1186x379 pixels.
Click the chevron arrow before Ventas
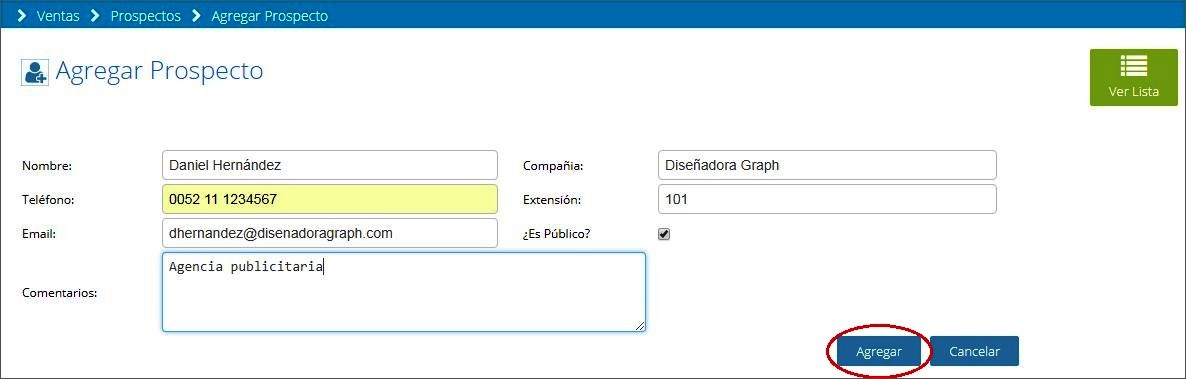click(22, 16)
